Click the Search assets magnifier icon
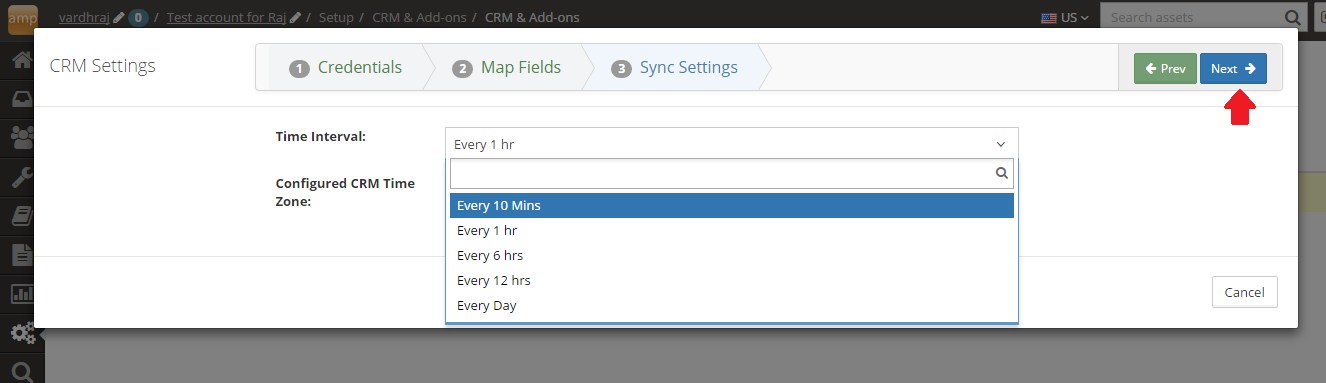The image size is (1326, 383). click(1292, 17)
